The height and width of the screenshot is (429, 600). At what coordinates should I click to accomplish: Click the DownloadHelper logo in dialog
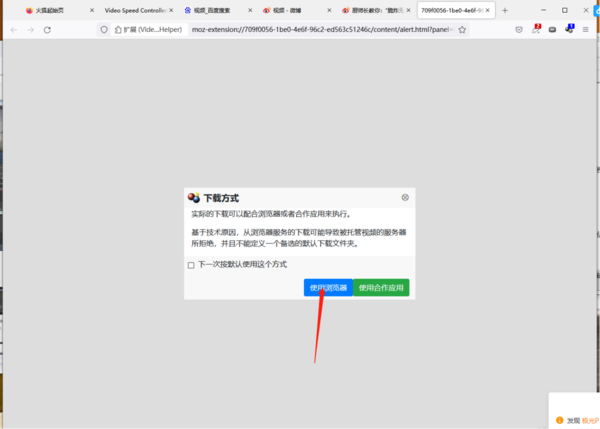tap(194, 197)
